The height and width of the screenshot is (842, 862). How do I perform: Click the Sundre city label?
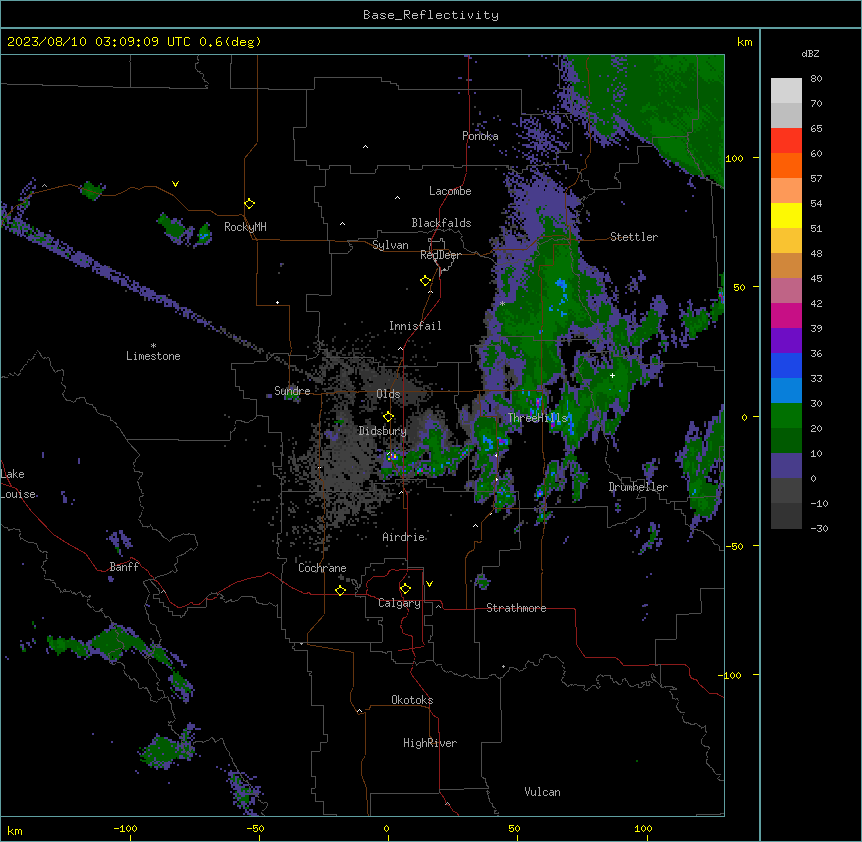(292, 391)
